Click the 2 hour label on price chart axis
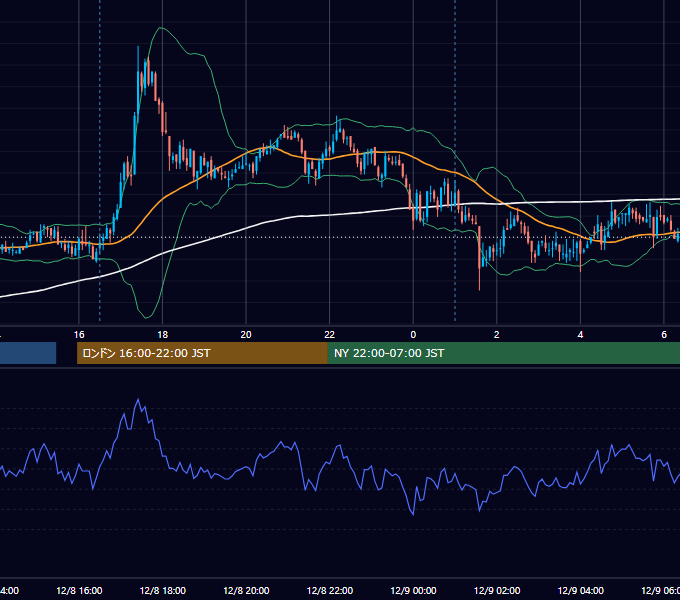This screenshot has width=680, height=600. click(497, 335)
